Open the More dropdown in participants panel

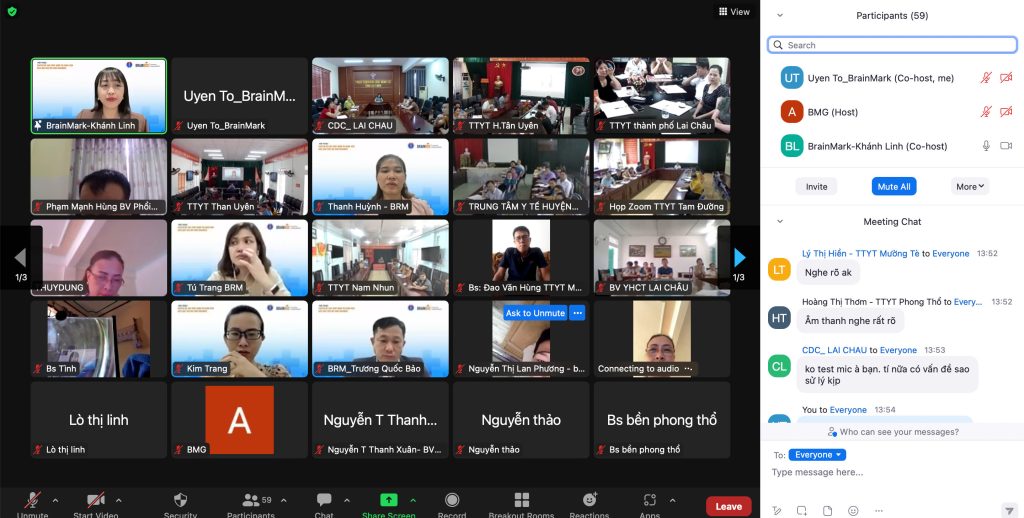click(x=970, y=186)
